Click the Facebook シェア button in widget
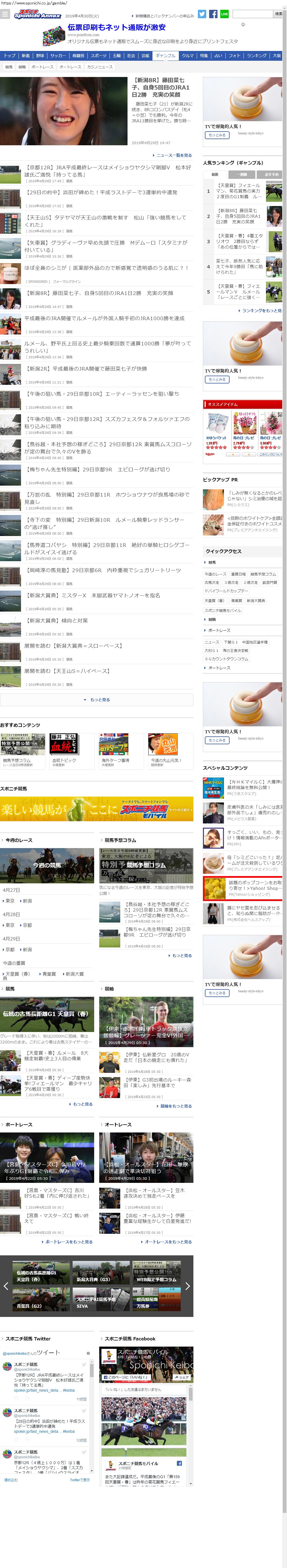This screenshot has width=287, height=1568. pyautogui.click(x=182, y=1377)
